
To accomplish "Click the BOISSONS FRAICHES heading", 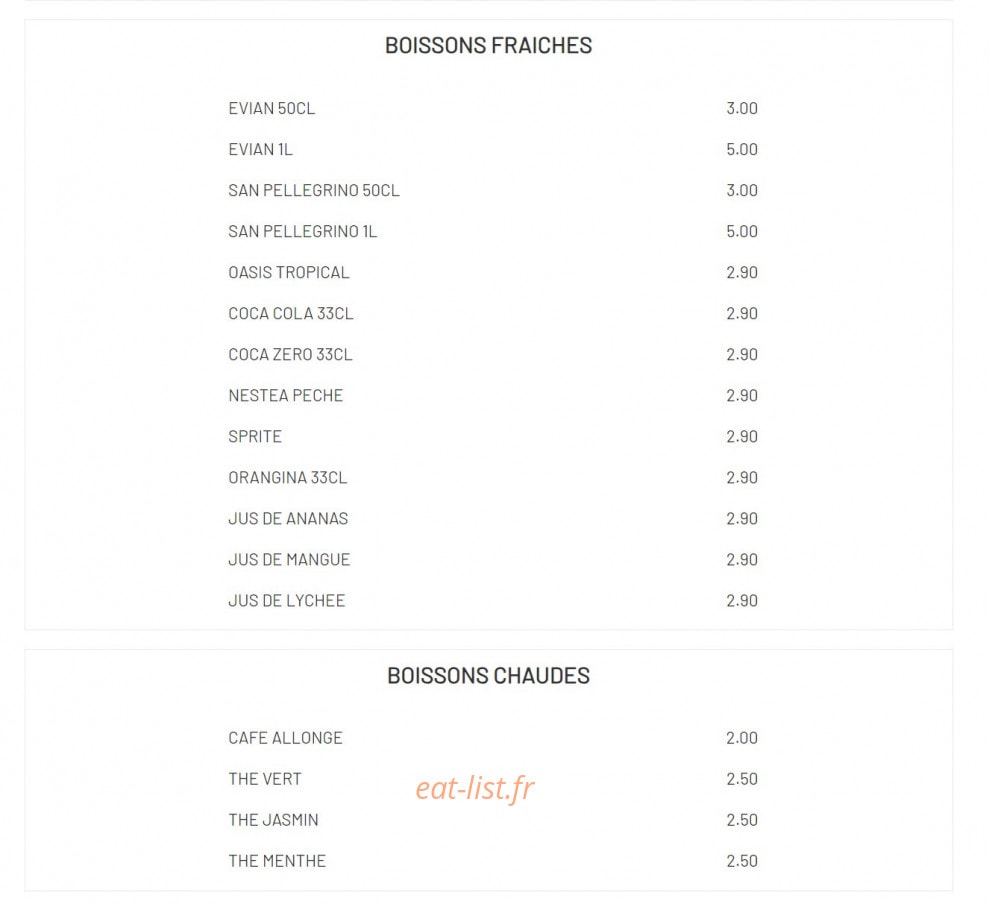I will [x=488, y=45].
